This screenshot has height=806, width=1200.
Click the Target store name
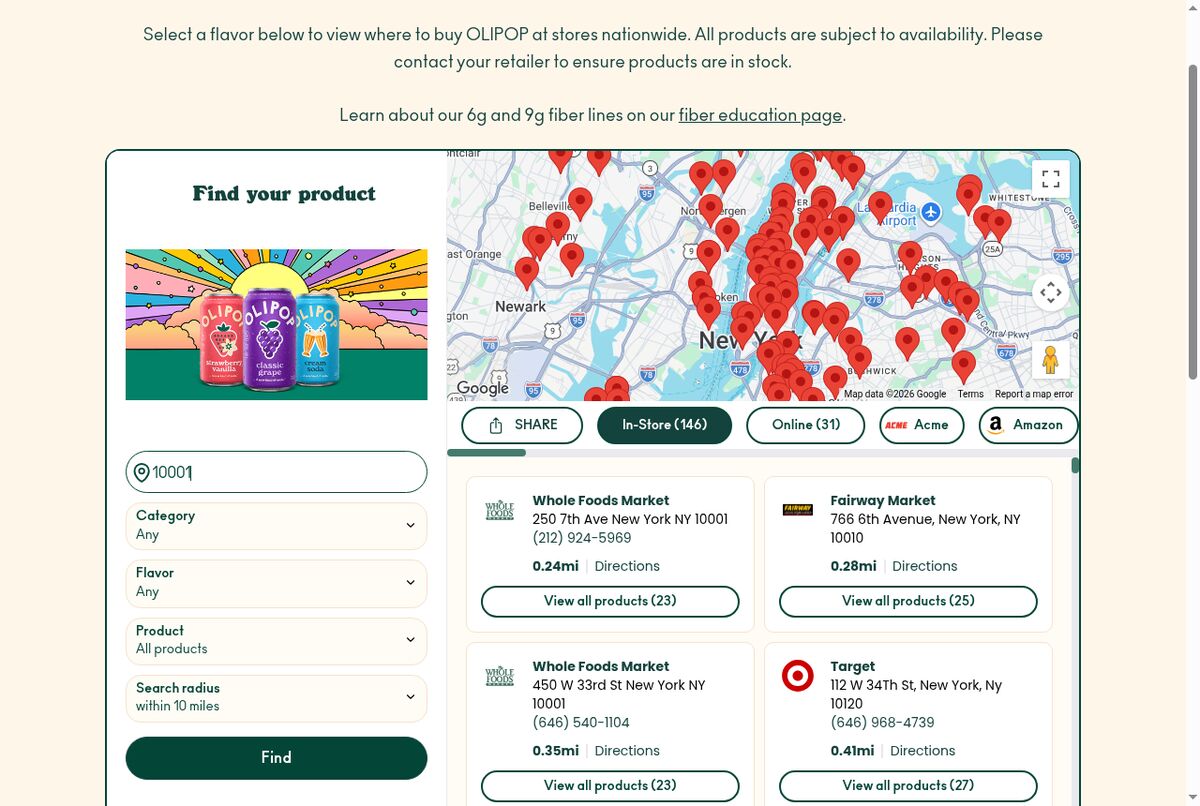[x=852, y=666]
